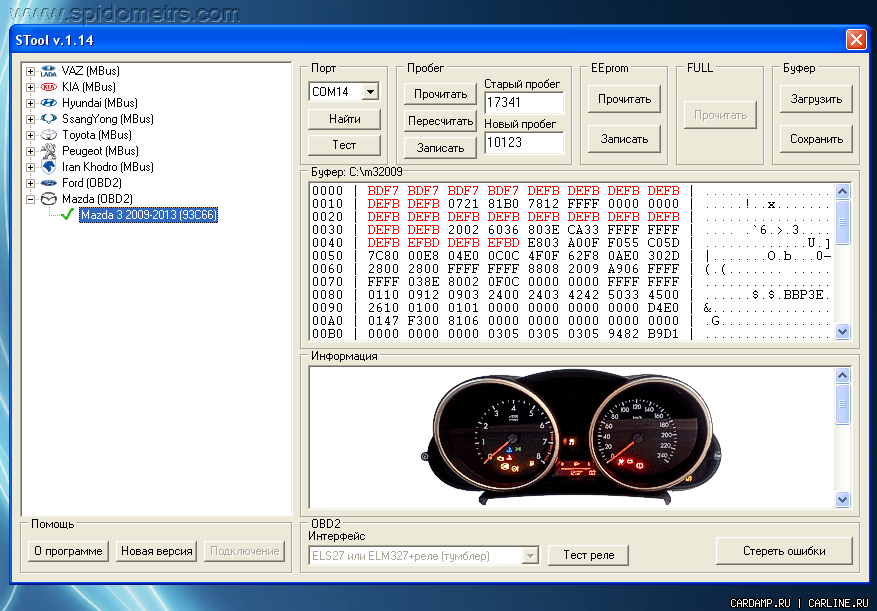This screenshot has height=611, width=877.
Task: Click the Peugeot lion logo icon
Action: tap(48, 151)
